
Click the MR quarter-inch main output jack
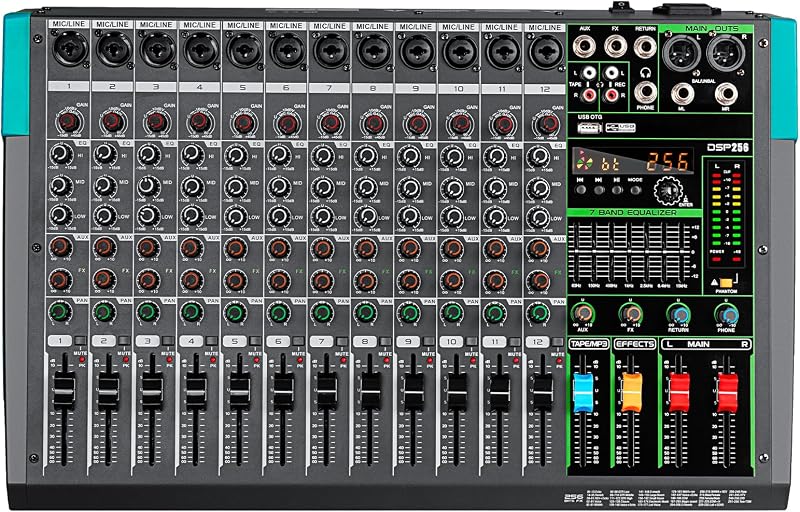(x=726, y=94)
